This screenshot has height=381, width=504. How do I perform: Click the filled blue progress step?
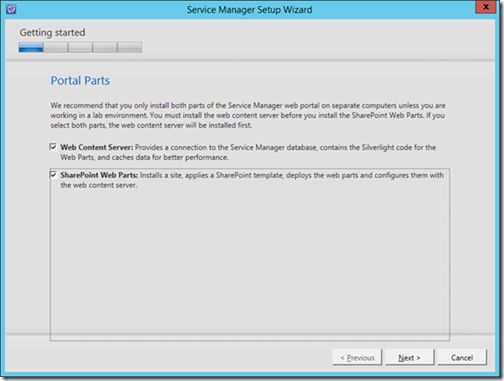click(x=31, y=47)
